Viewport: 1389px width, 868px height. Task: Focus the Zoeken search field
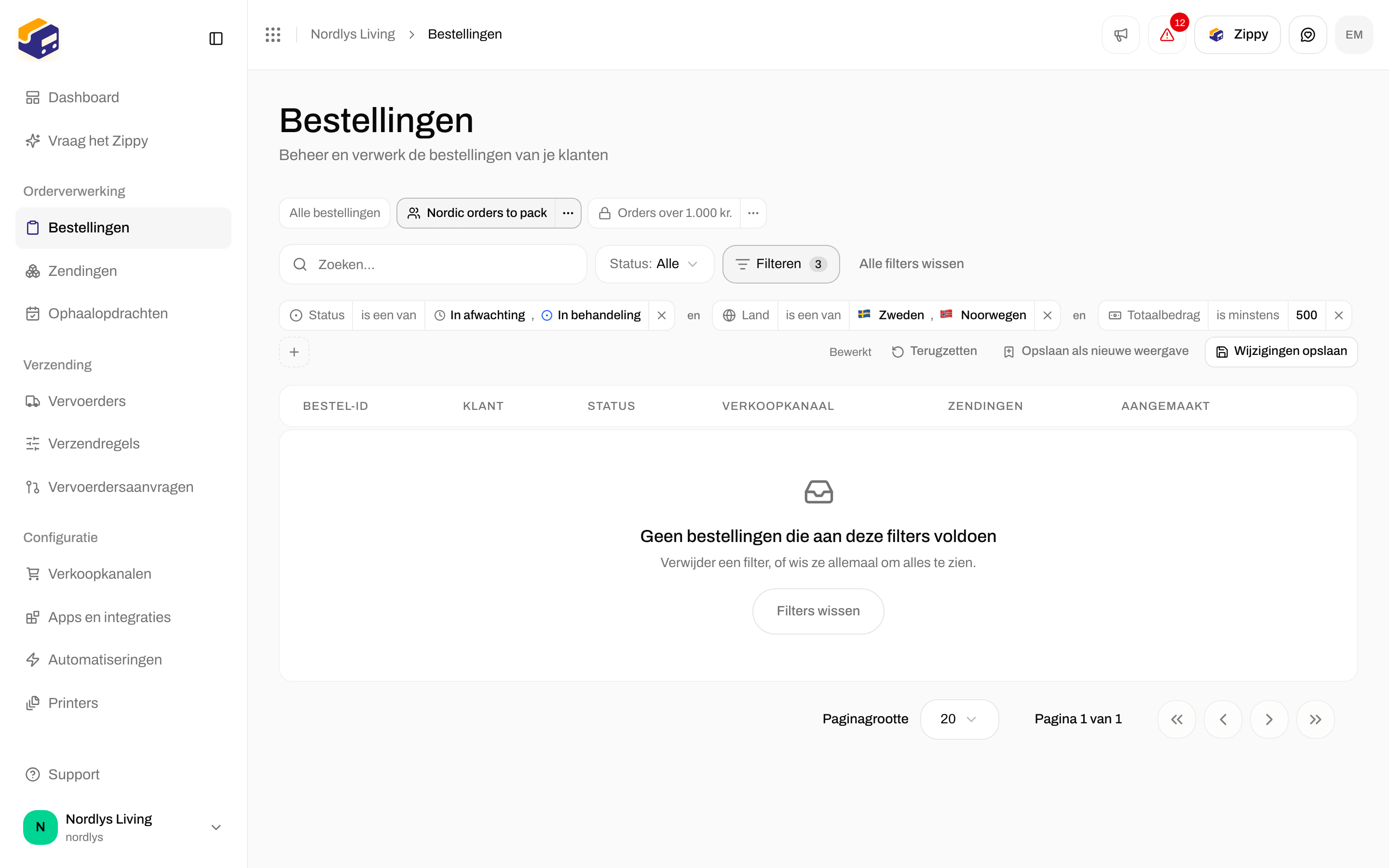click(433, 265)
